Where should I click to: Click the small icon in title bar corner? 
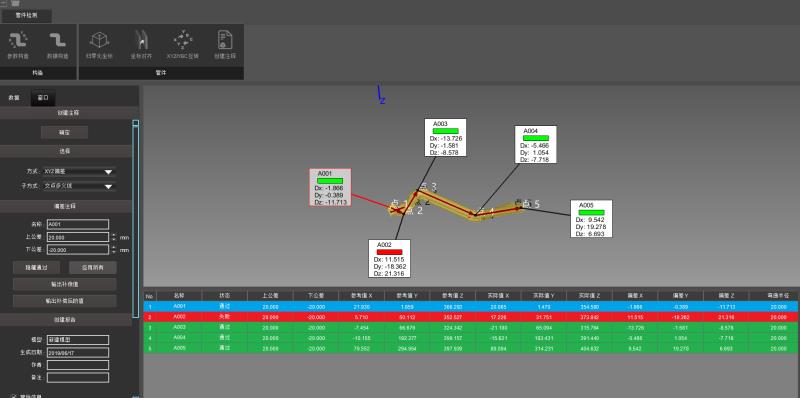click(15, 3)
